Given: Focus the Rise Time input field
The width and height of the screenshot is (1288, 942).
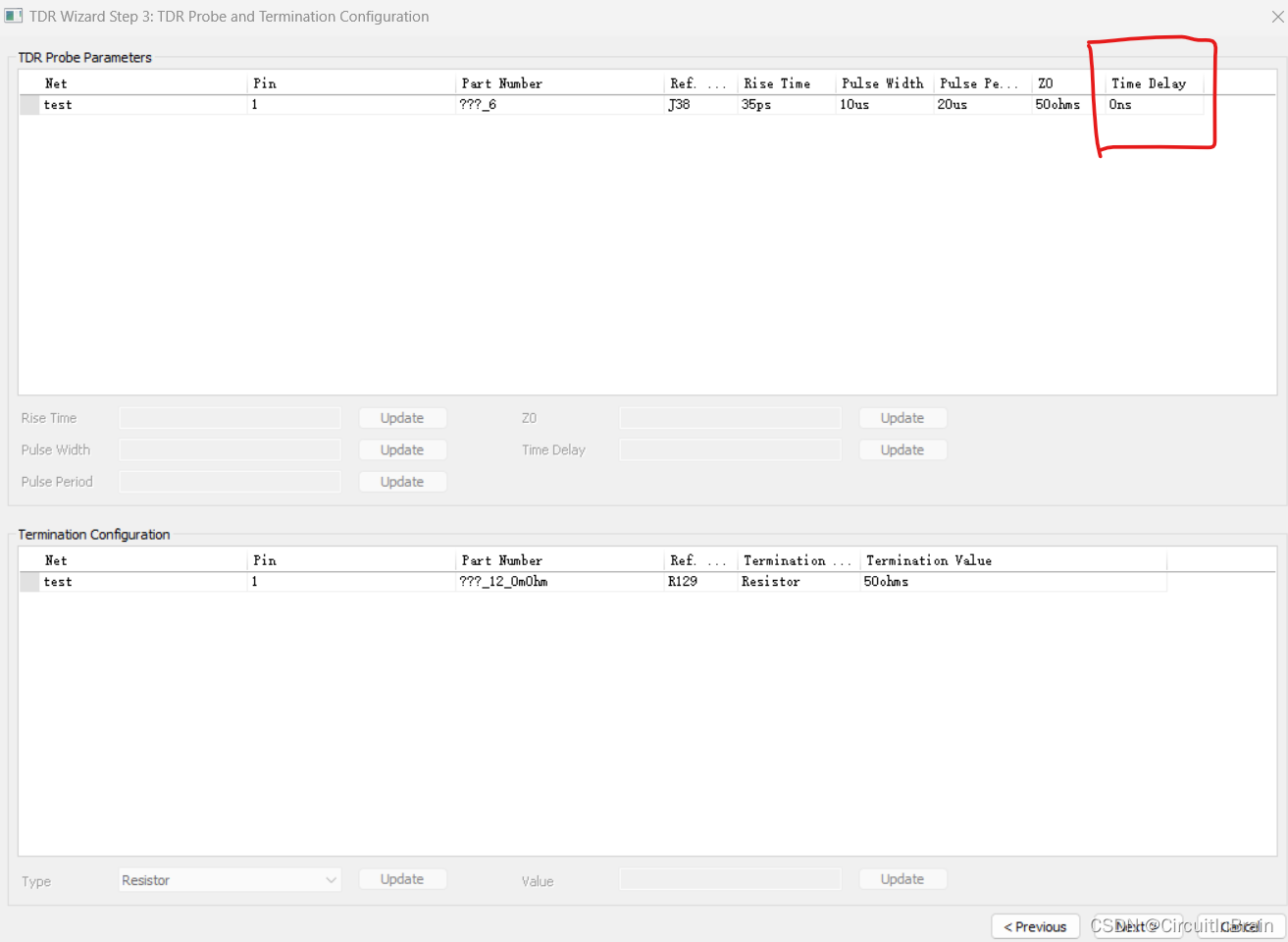Looking at the screenshot, I should click(230, 418).
